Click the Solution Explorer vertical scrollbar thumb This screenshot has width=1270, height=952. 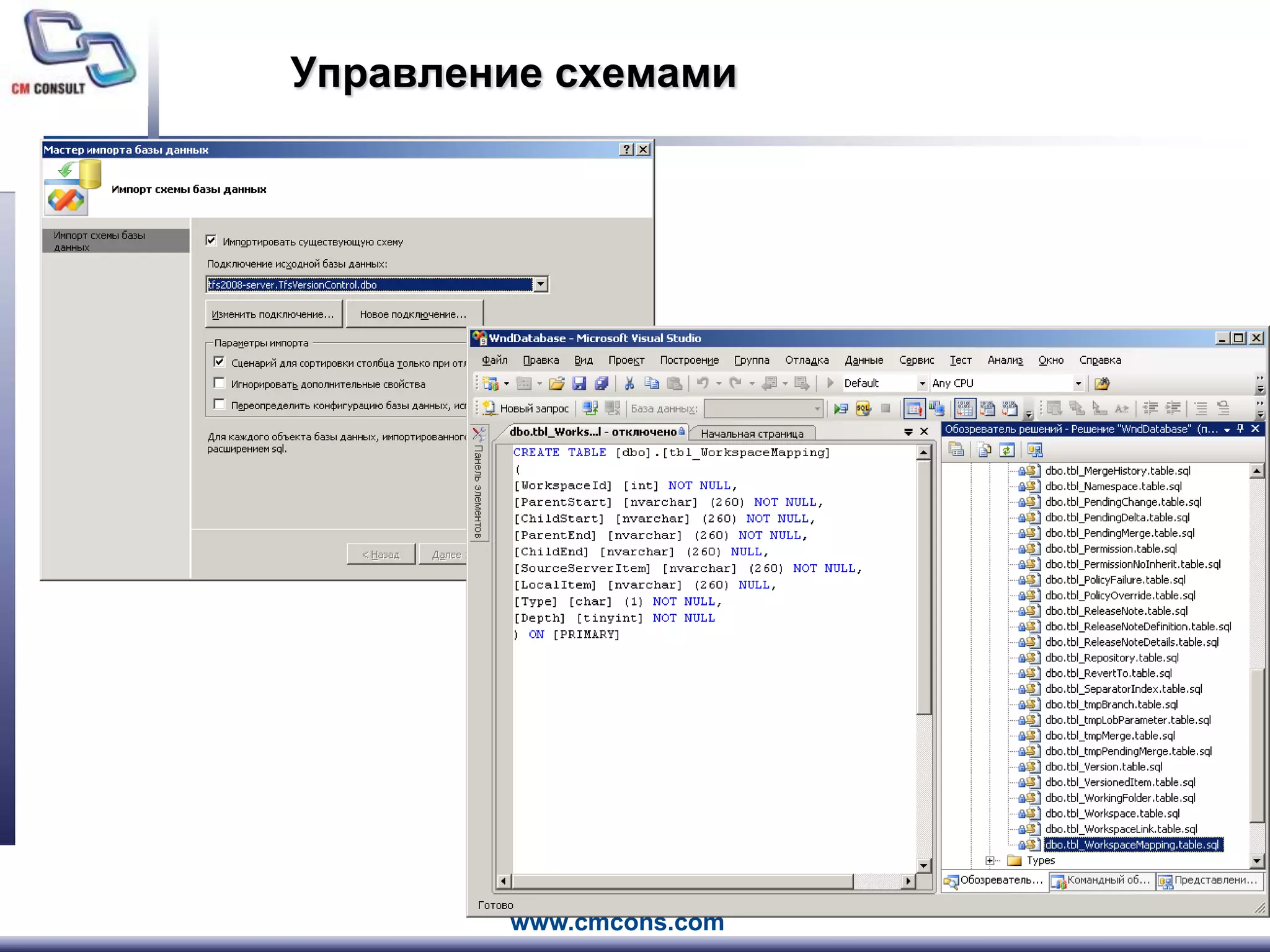pos(1256,747)
